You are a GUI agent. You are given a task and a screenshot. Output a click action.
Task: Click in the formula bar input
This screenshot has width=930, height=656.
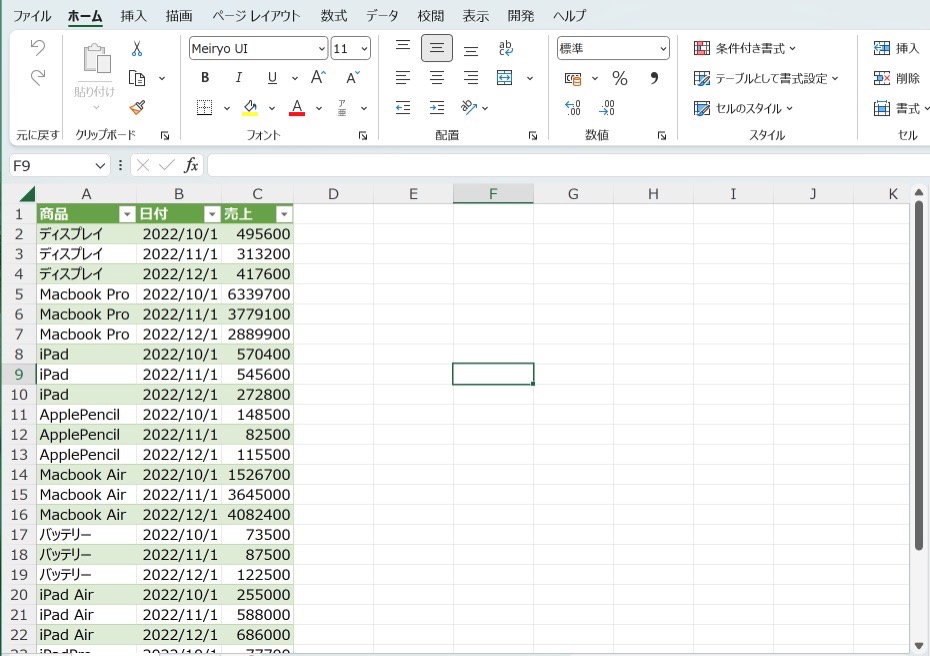[568, 165]
